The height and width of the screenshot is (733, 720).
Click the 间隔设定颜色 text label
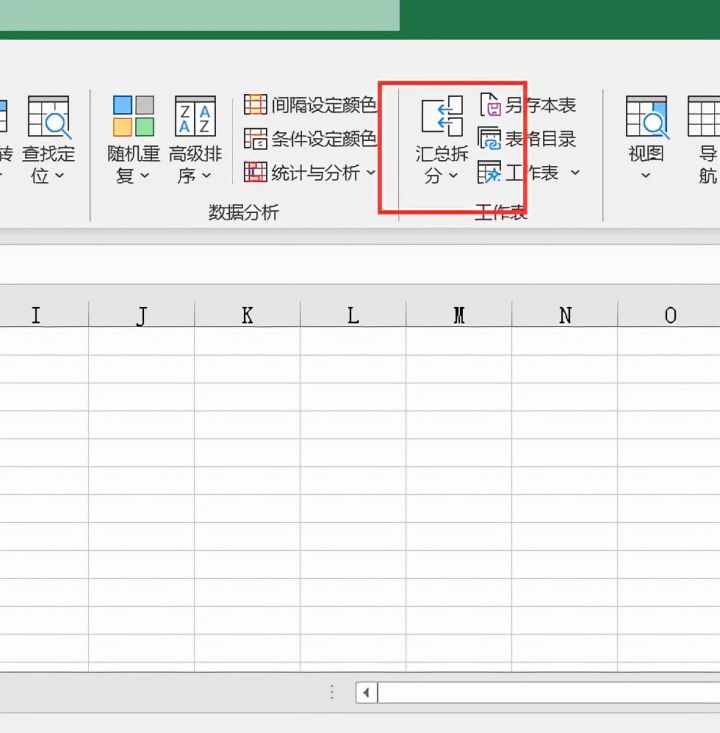324,105
